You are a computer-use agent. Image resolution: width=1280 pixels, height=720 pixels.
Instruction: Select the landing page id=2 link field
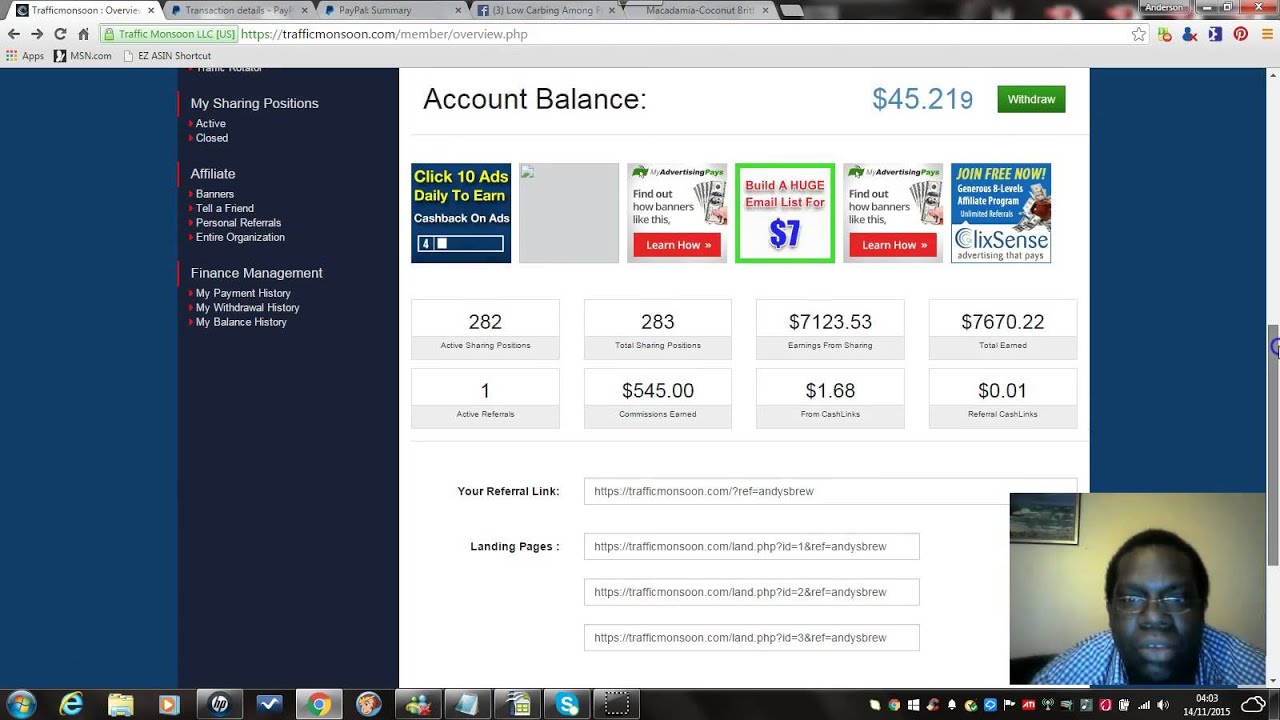pyautogui.click(x=751, y=592)
